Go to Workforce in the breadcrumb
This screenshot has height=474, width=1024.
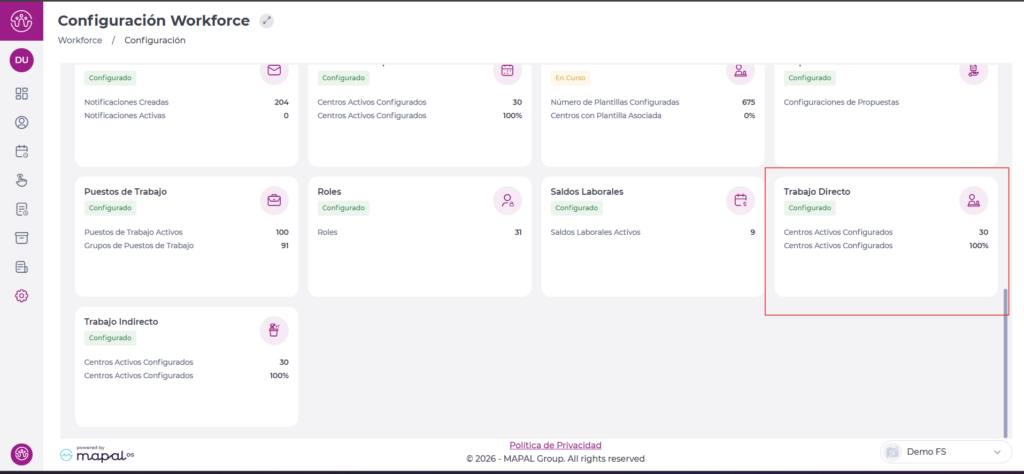tap(80, 40)
